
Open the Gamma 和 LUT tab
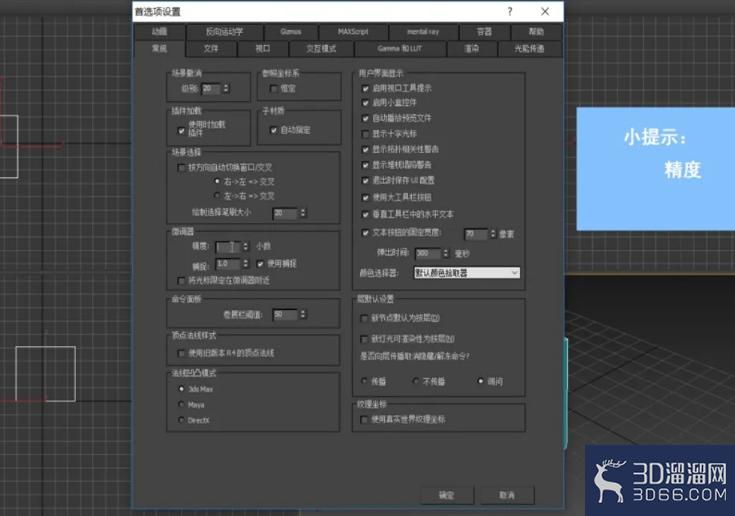400,49
